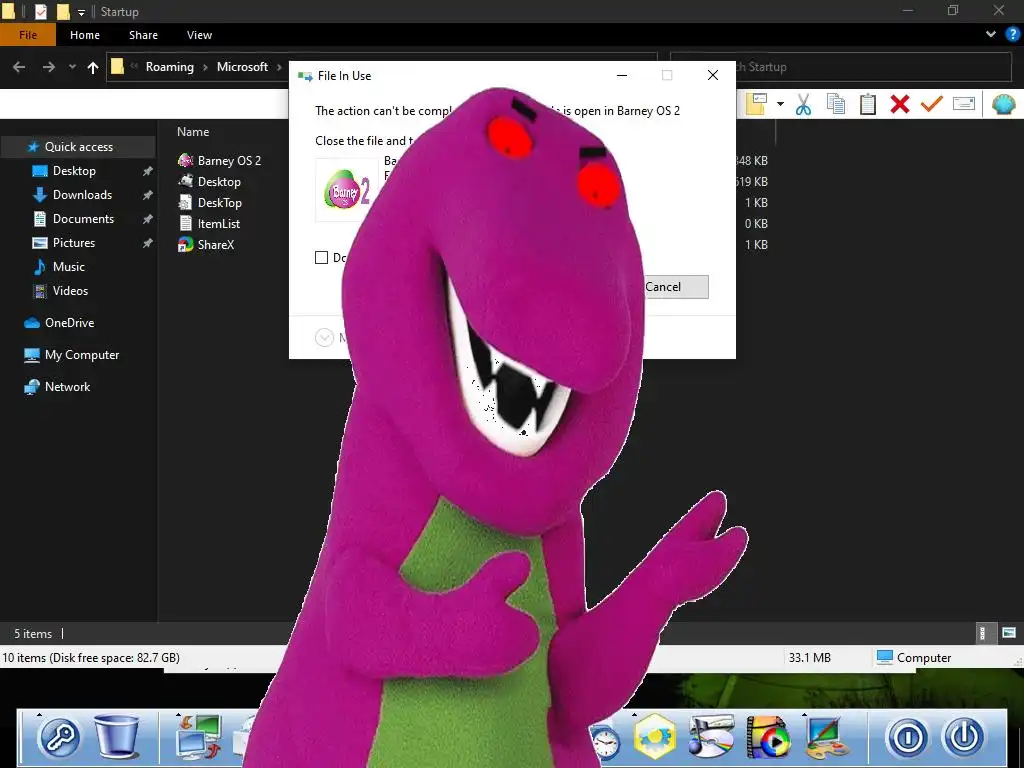This screenshot has width=1024, height=768.
Task: Open the Share ribbon tab
Action: (143, 35)
